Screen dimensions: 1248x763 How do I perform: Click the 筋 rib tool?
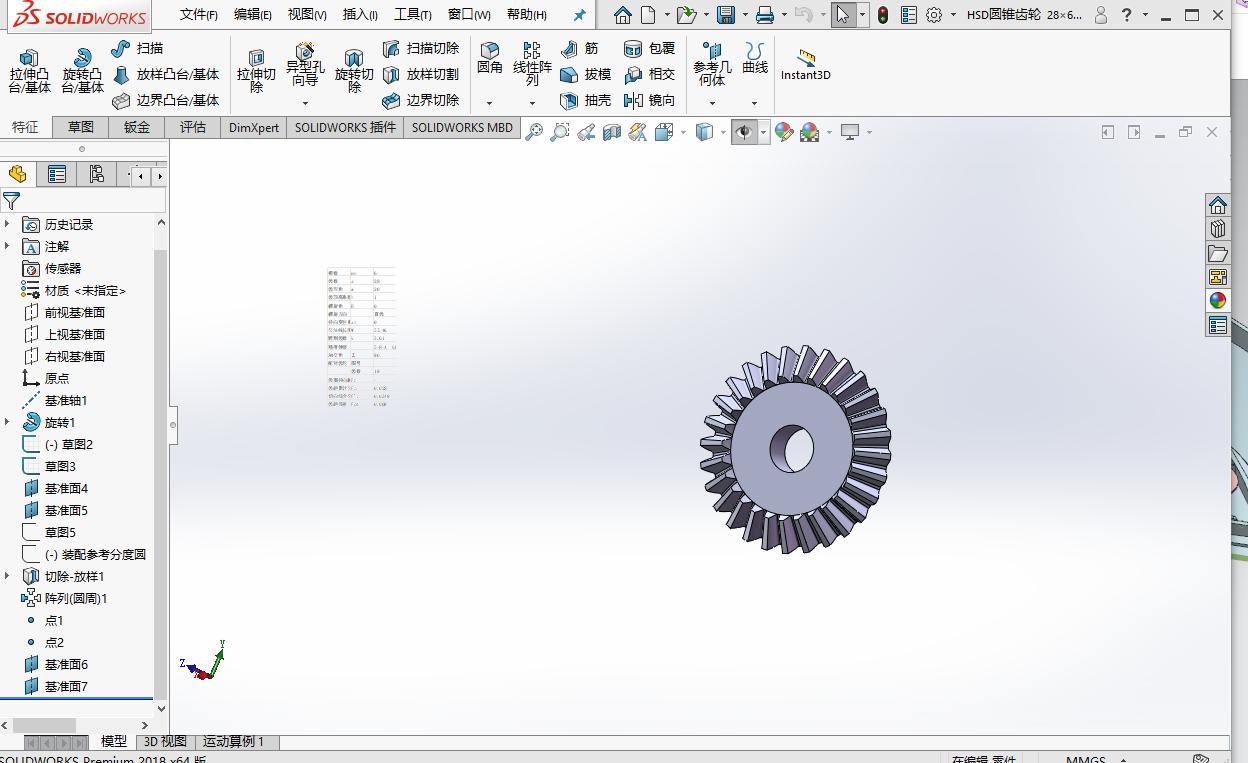pos(580,48)
